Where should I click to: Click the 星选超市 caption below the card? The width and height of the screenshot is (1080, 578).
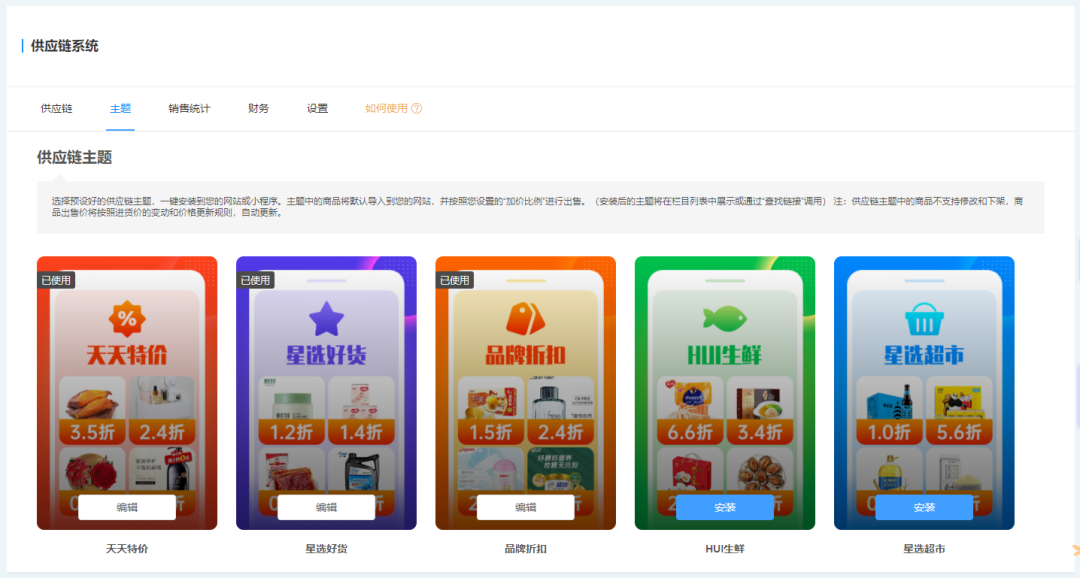click(x=924, y=549)
